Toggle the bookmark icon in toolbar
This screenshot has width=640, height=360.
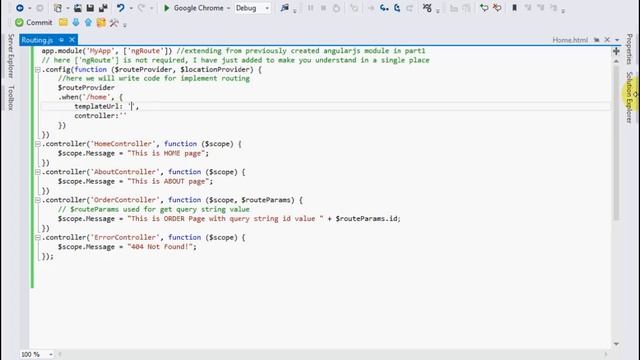pos(514,8)
